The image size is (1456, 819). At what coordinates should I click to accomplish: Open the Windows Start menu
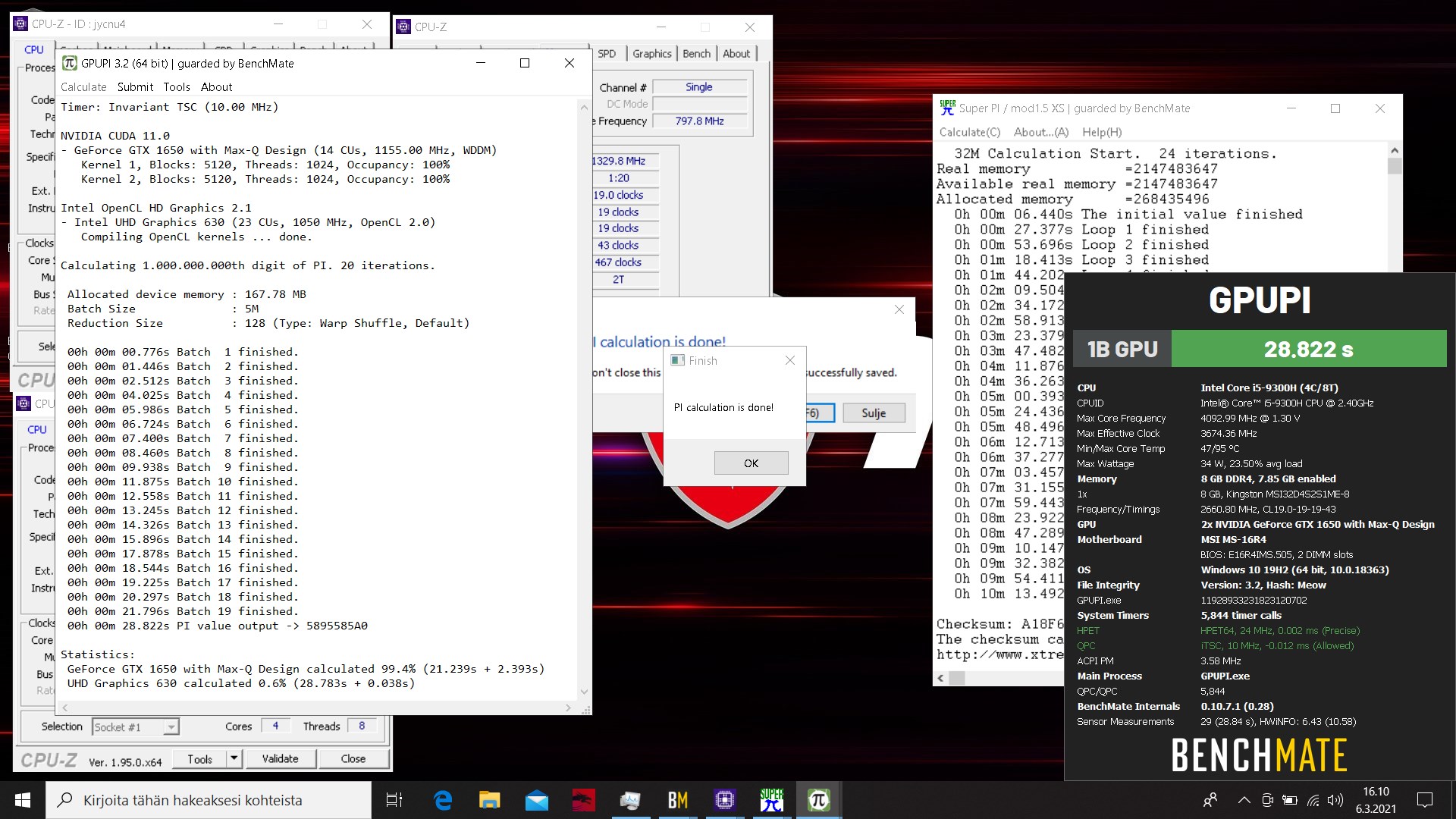tap(23, 800)
